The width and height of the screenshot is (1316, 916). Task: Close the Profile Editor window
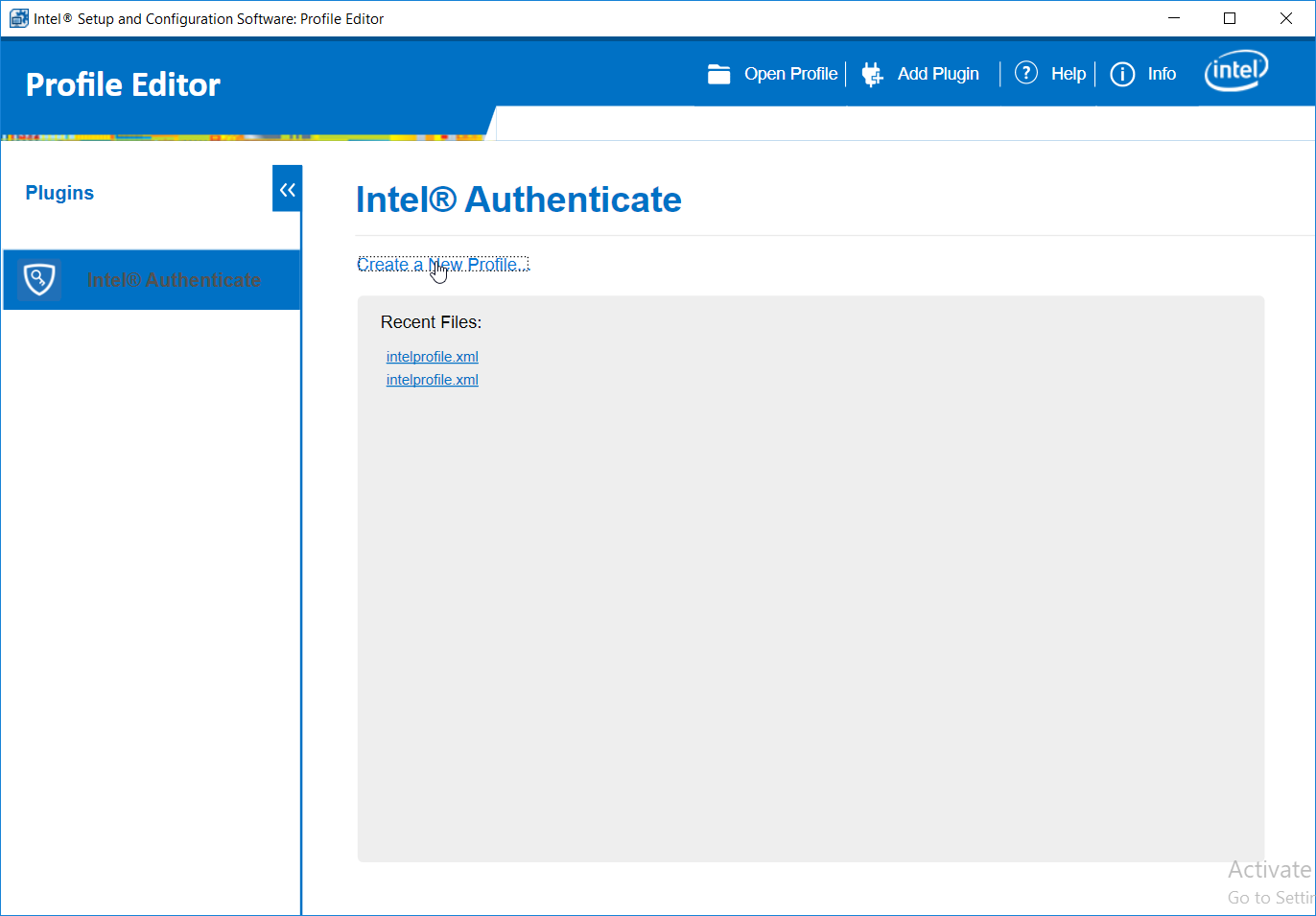[1286, 18]
